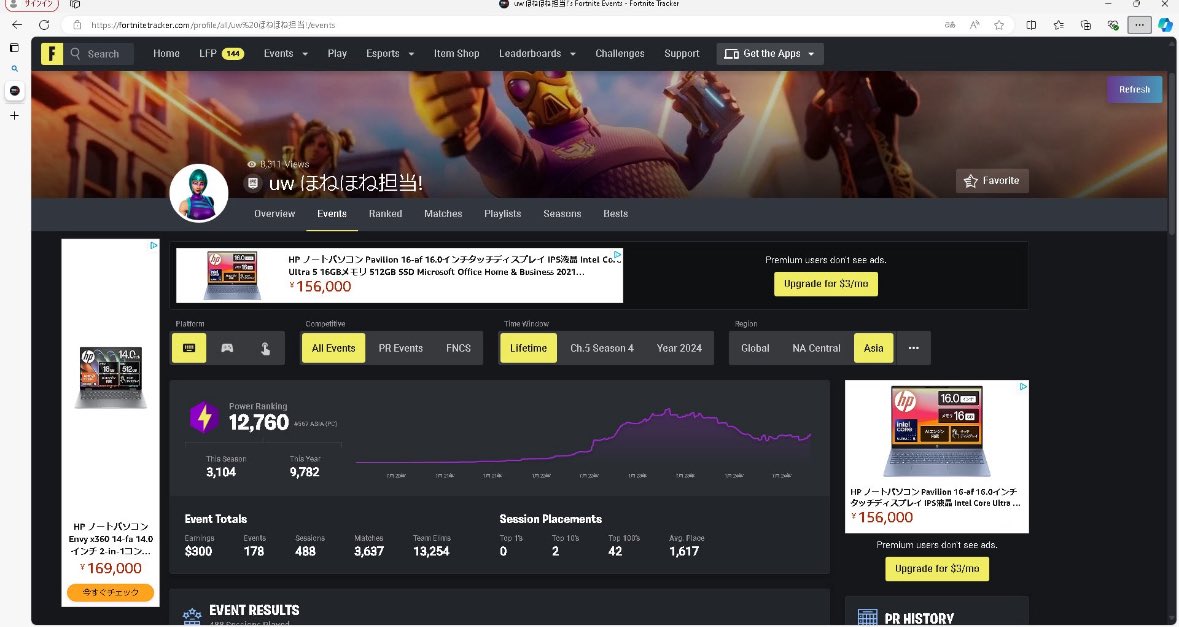
Task: Click the Power Ranking lightning bolt icon
Action: click(x=204, y=417)
